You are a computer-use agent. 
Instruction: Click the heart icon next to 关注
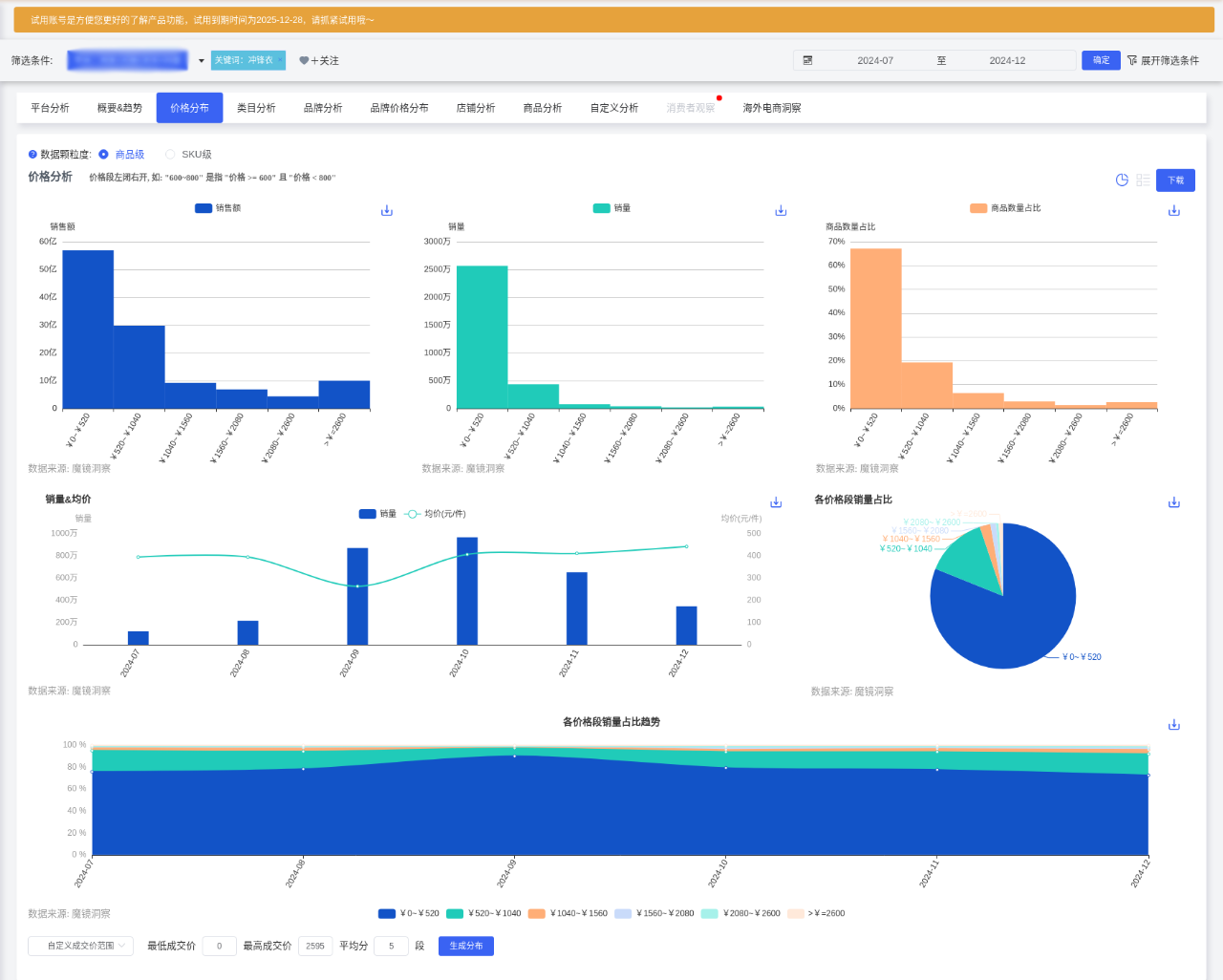pyautogui.click(x=304, y=60)
